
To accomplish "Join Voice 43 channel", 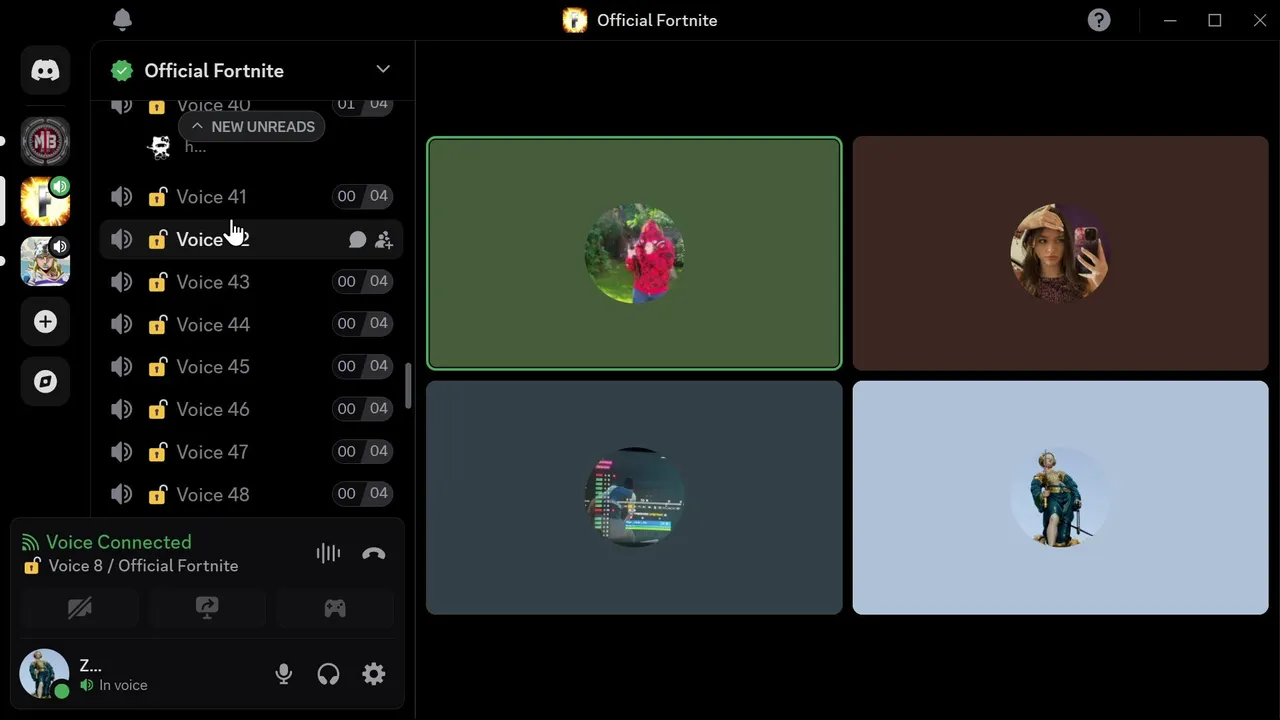I will 251,282.
